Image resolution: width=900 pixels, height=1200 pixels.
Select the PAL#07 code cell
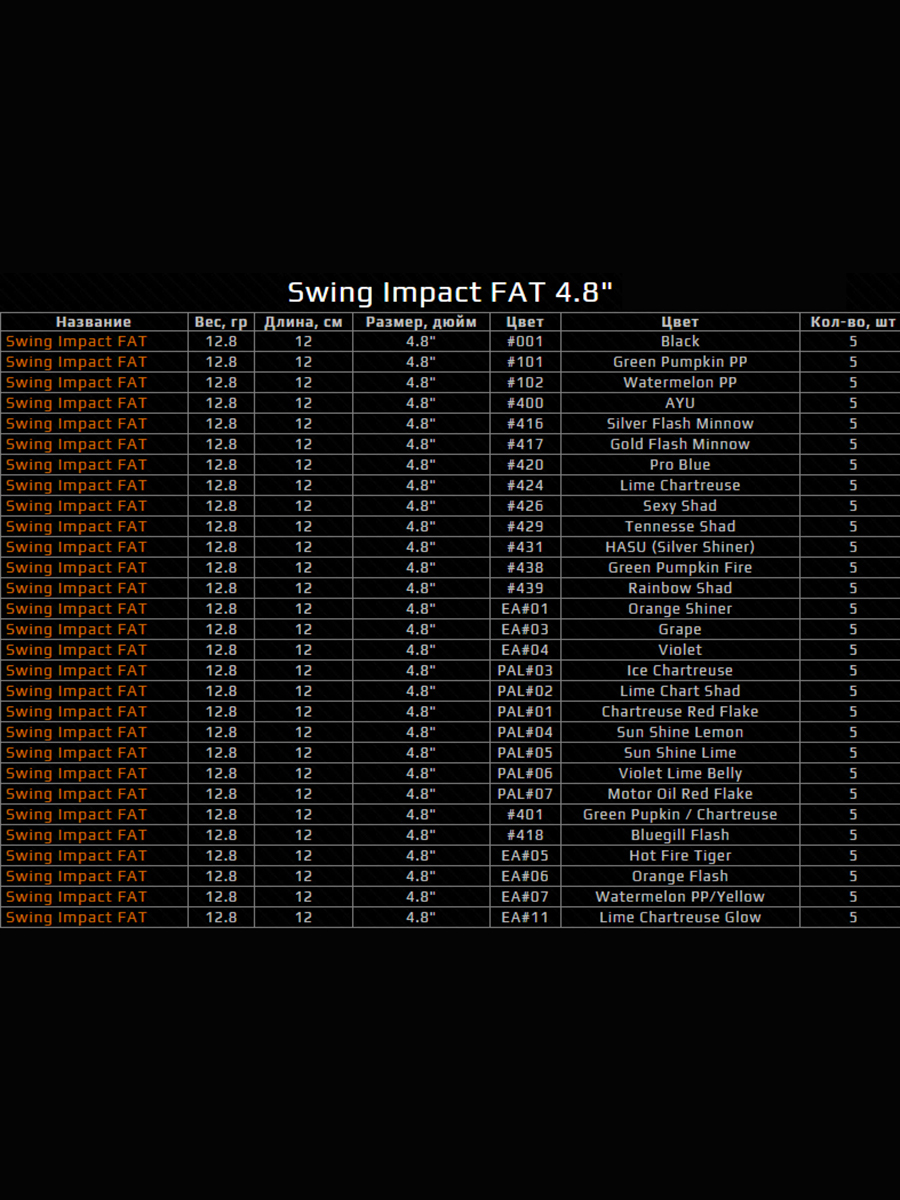525,794
